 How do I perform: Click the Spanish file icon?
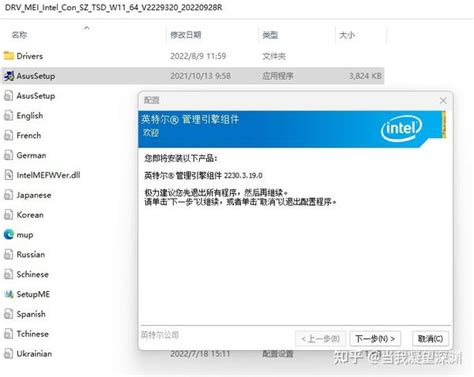pos(8,314)
